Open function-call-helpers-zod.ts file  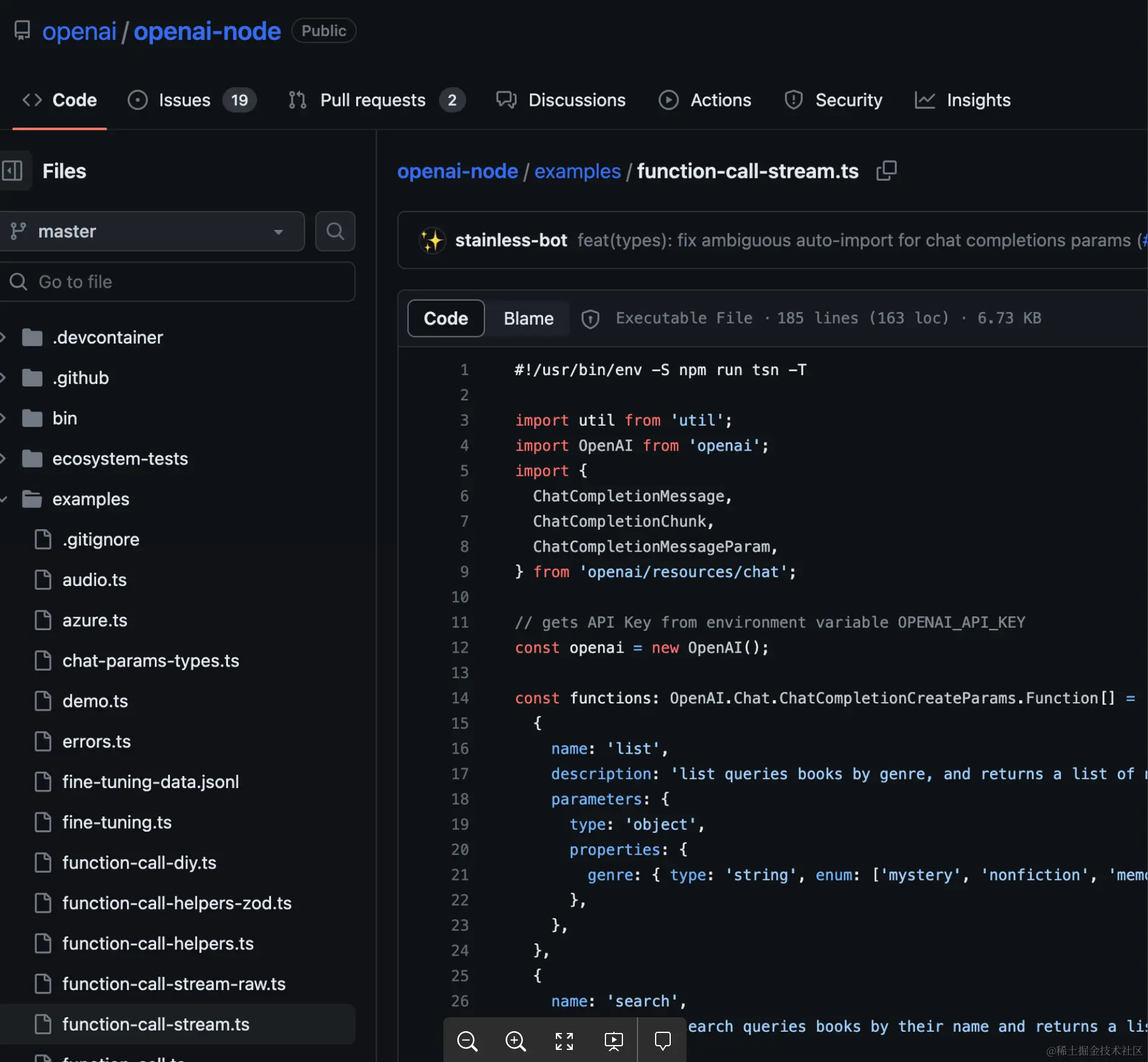tap(177, 904)
